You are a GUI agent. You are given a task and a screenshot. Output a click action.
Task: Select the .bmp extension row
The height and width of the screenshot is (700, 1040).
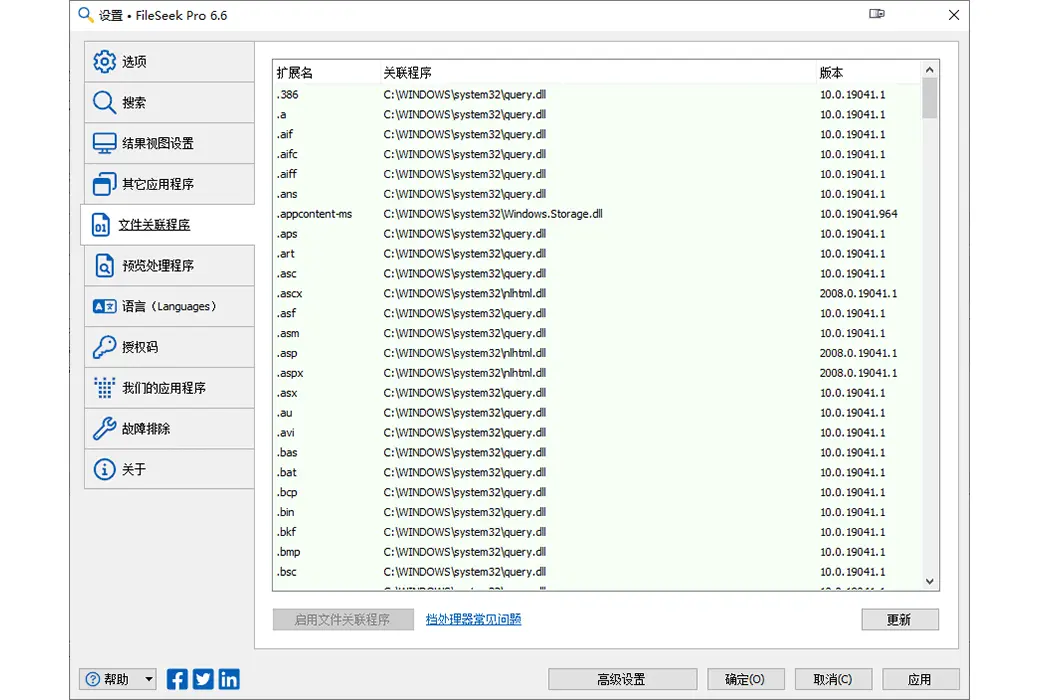(x=597, y=552)
